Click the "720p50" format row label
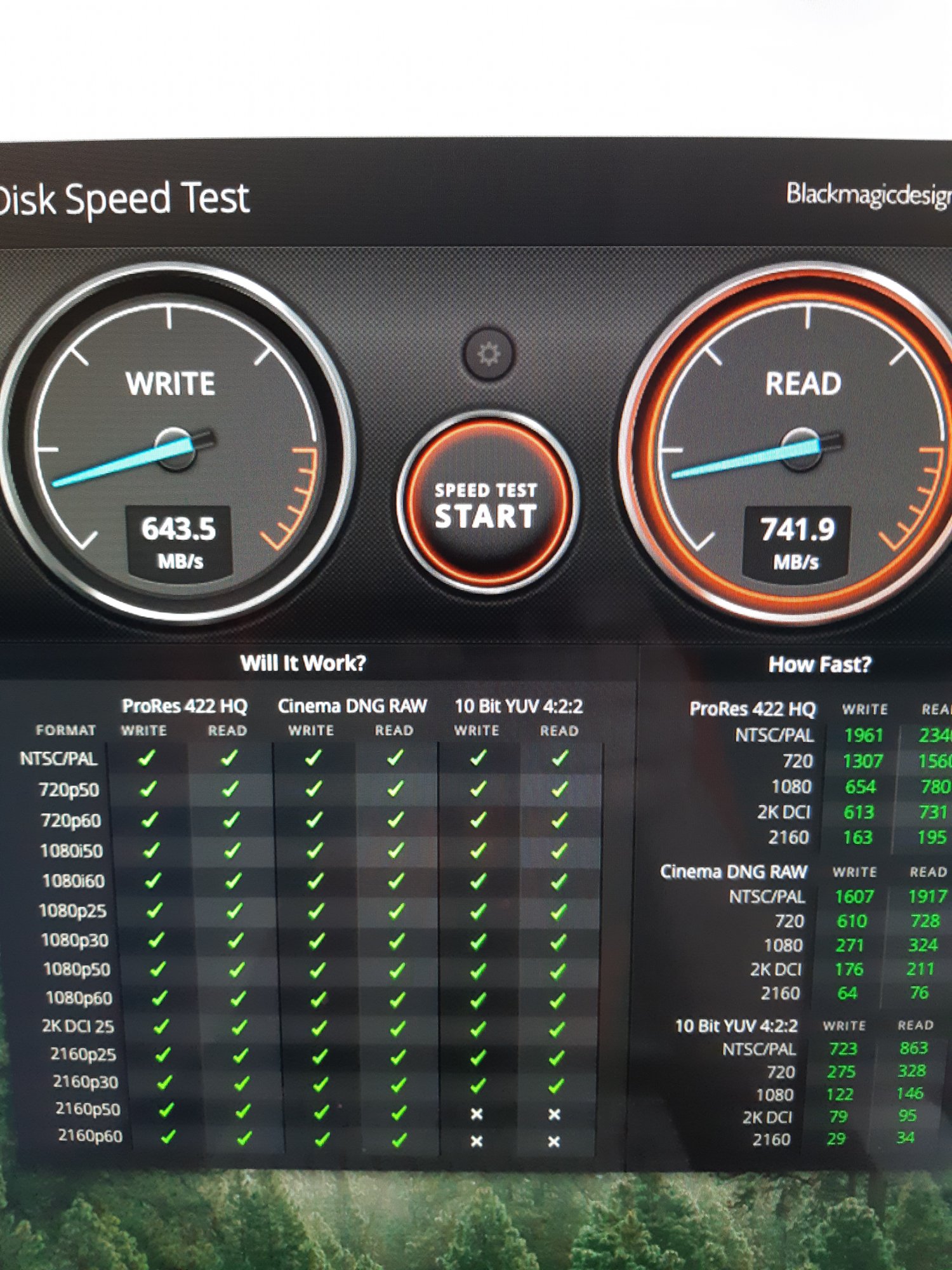Viewport: 952px width, 1270px height. pos(69,790)
